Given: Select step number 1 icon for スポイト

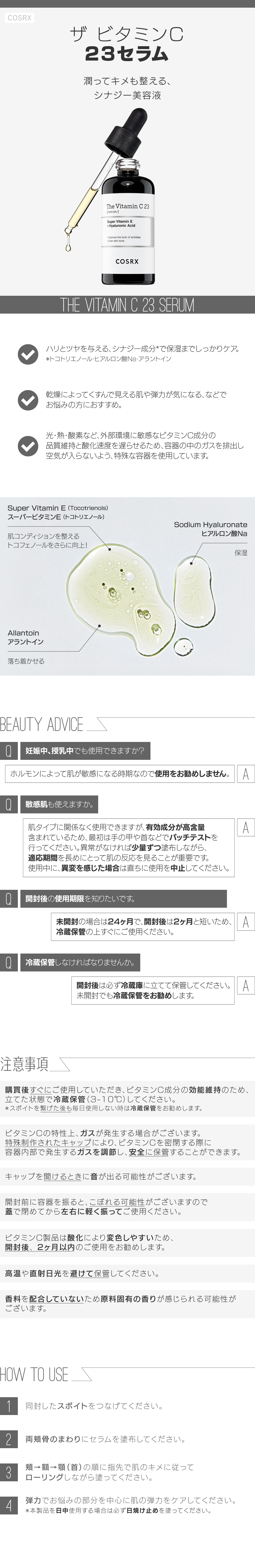Looking at the screenshot, I should click(x=8, y=1406).
